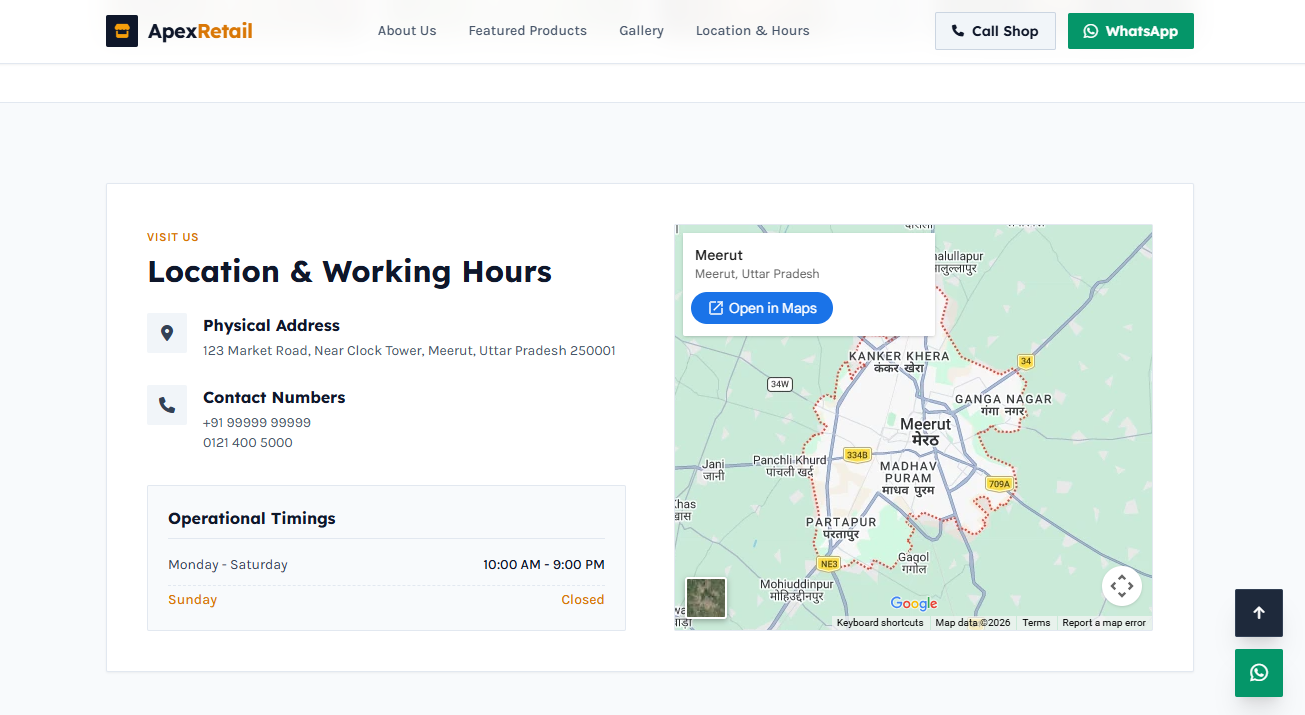Click the Meerut city label on map
The width and height of the screenshot is (1305, 715).
[925, 431]
